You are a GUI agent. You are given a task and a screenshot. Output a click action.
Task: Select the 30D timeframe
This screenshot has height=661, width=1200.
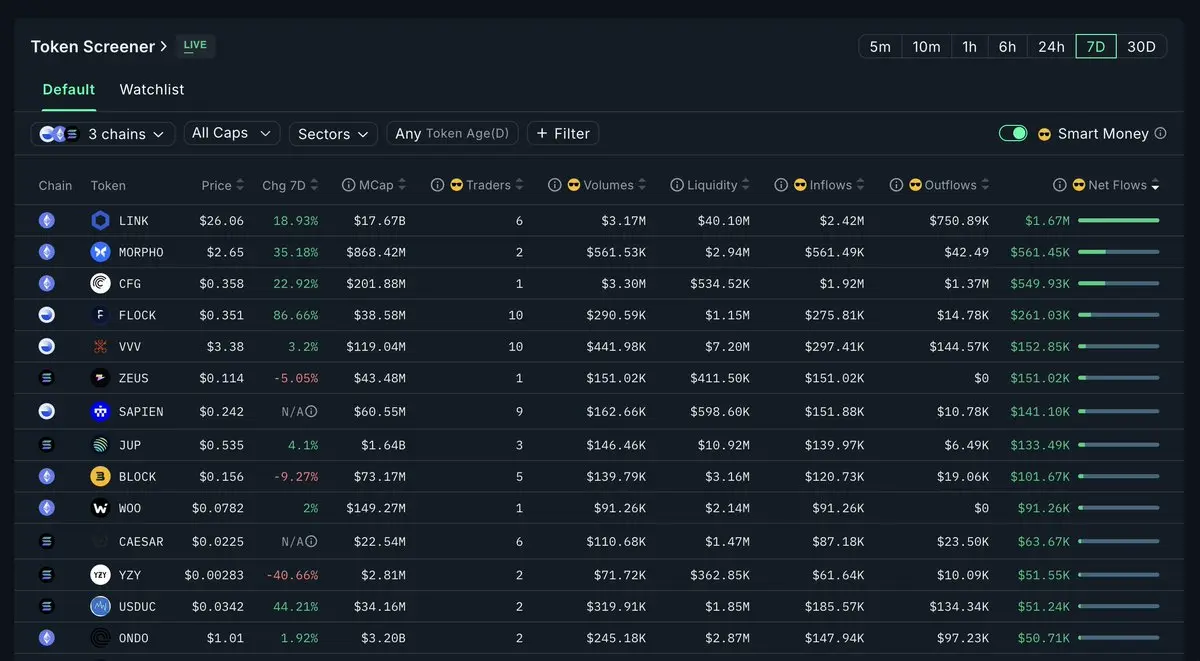(x=1141, y=47)
